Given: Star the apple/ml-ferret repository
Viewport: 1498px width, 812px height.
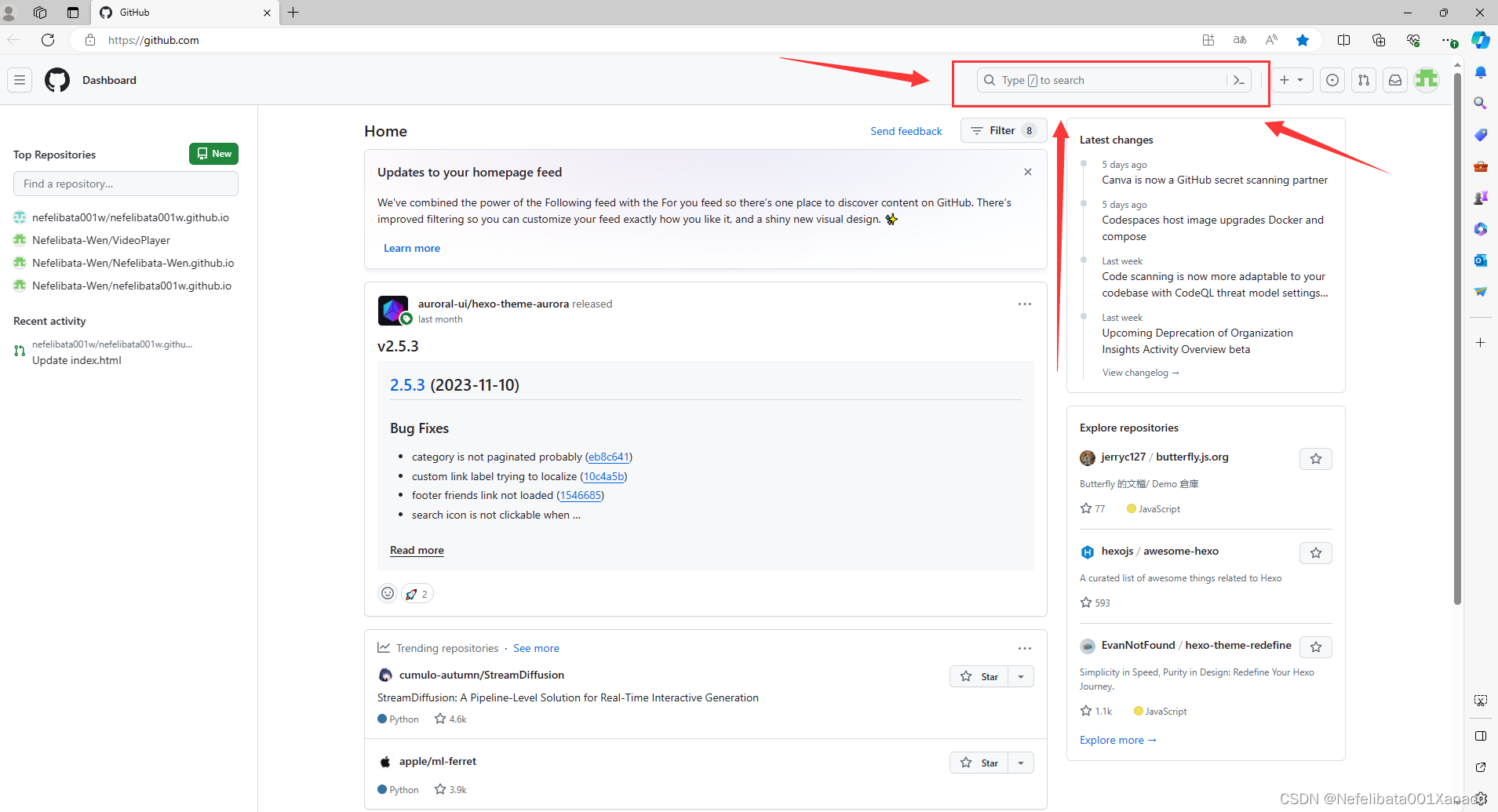Looking at the screenshot, I should (x=979, y=763).
